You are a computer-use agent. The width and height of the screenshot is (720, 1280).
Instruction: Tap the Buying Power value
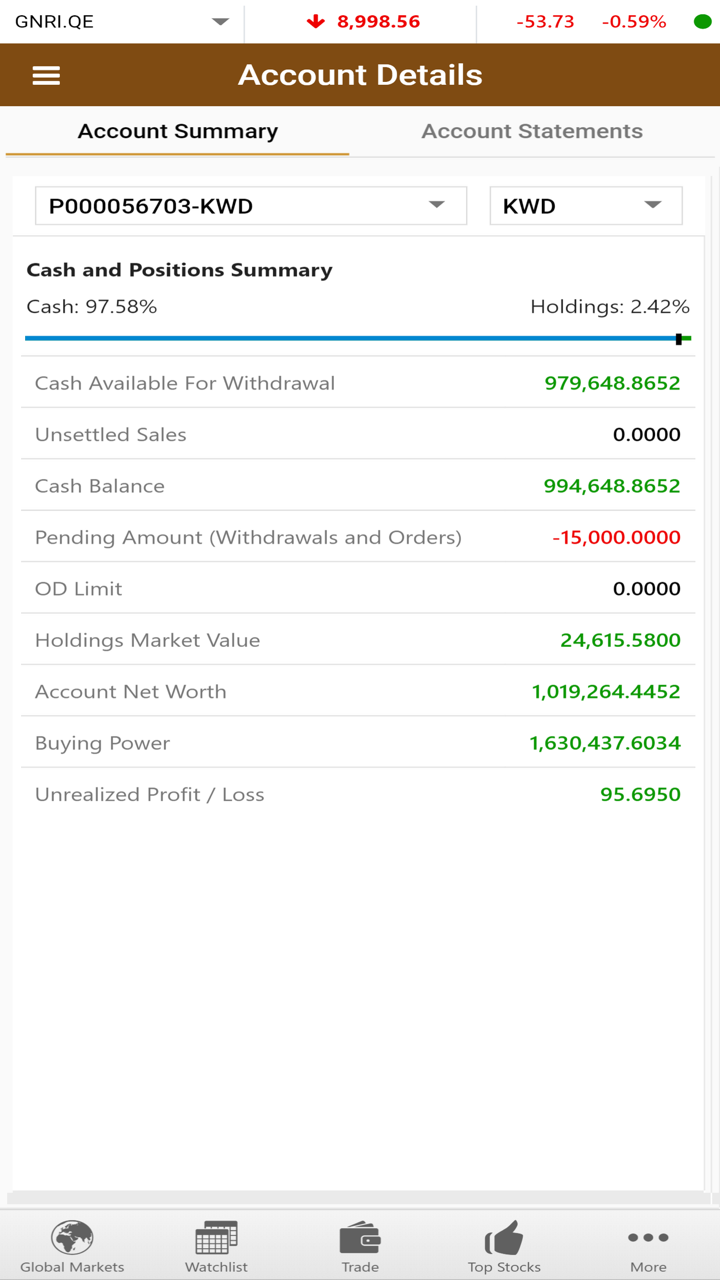pos(605,743)
